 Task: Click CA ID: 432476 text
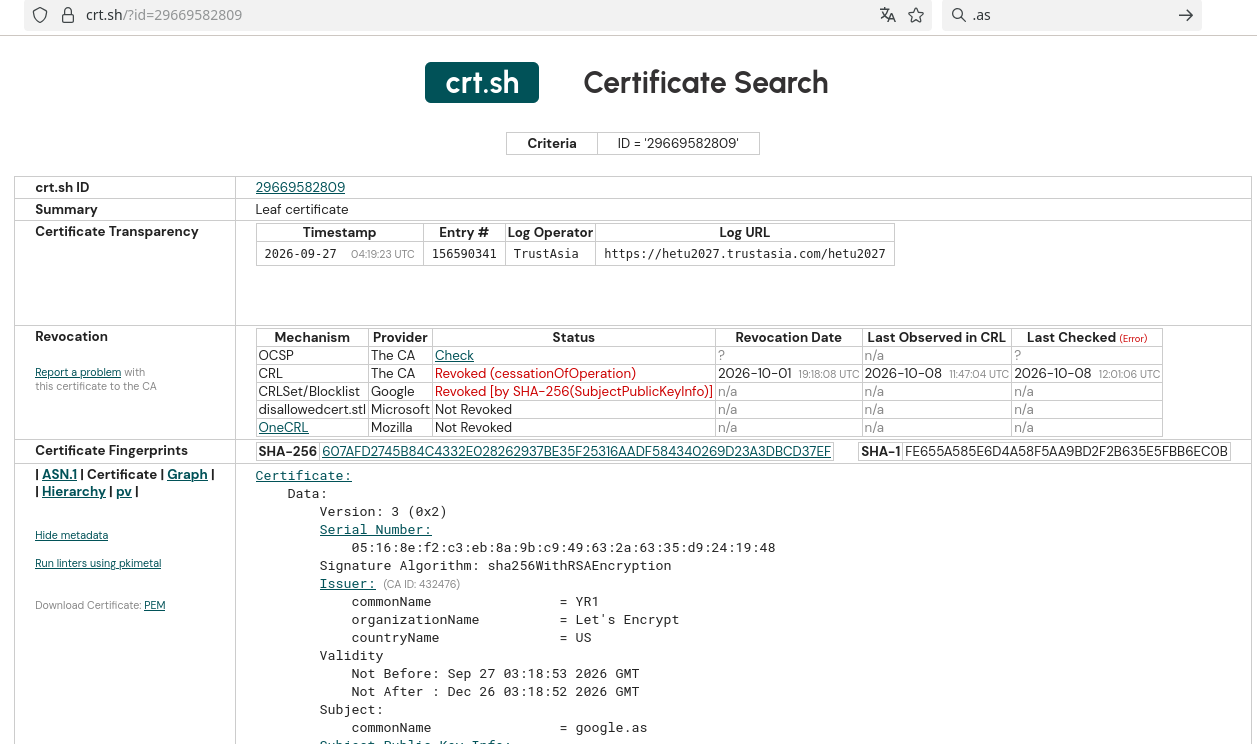coord(421,584)
